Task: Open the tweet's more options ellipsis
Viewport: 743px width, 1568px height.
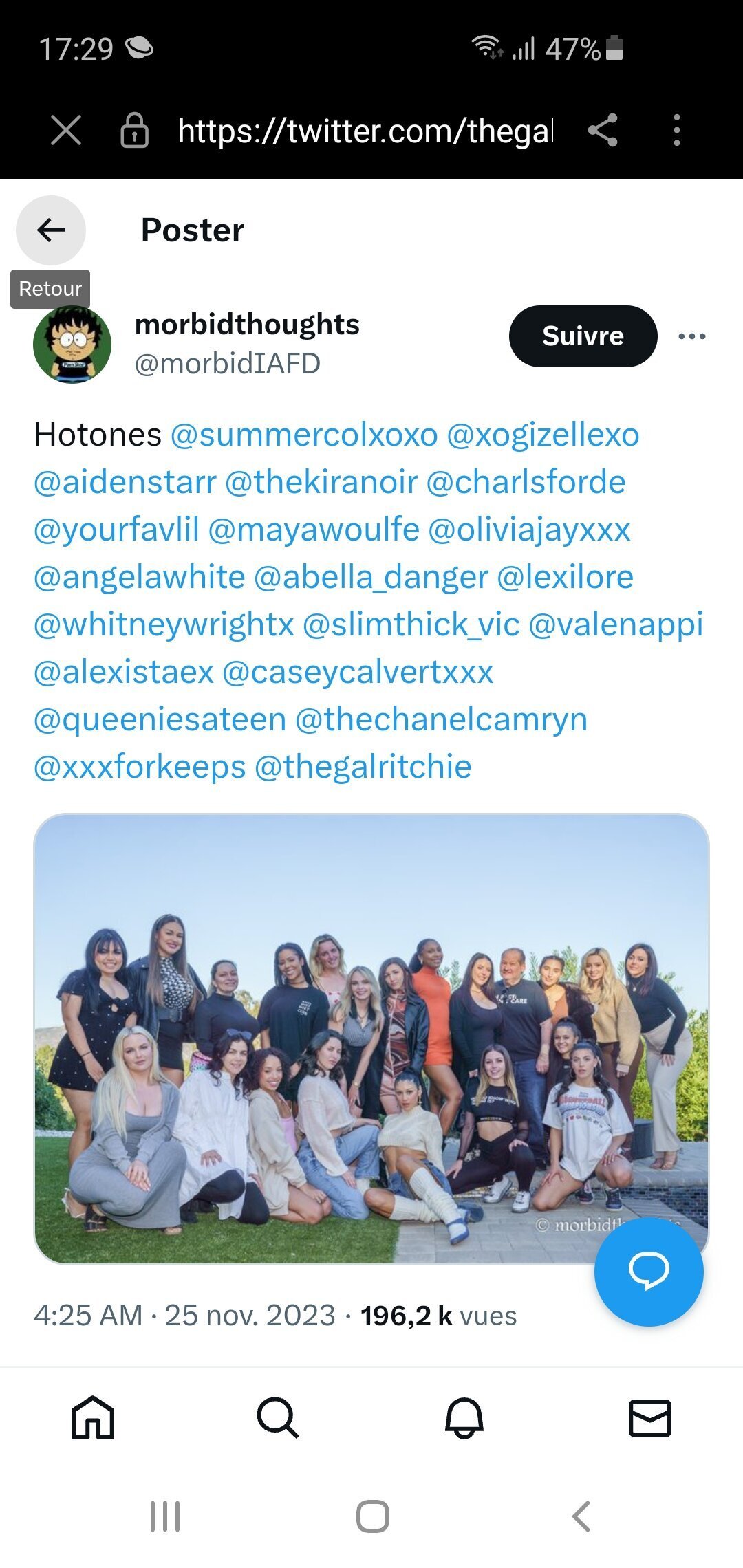Action: coord(691,336)
